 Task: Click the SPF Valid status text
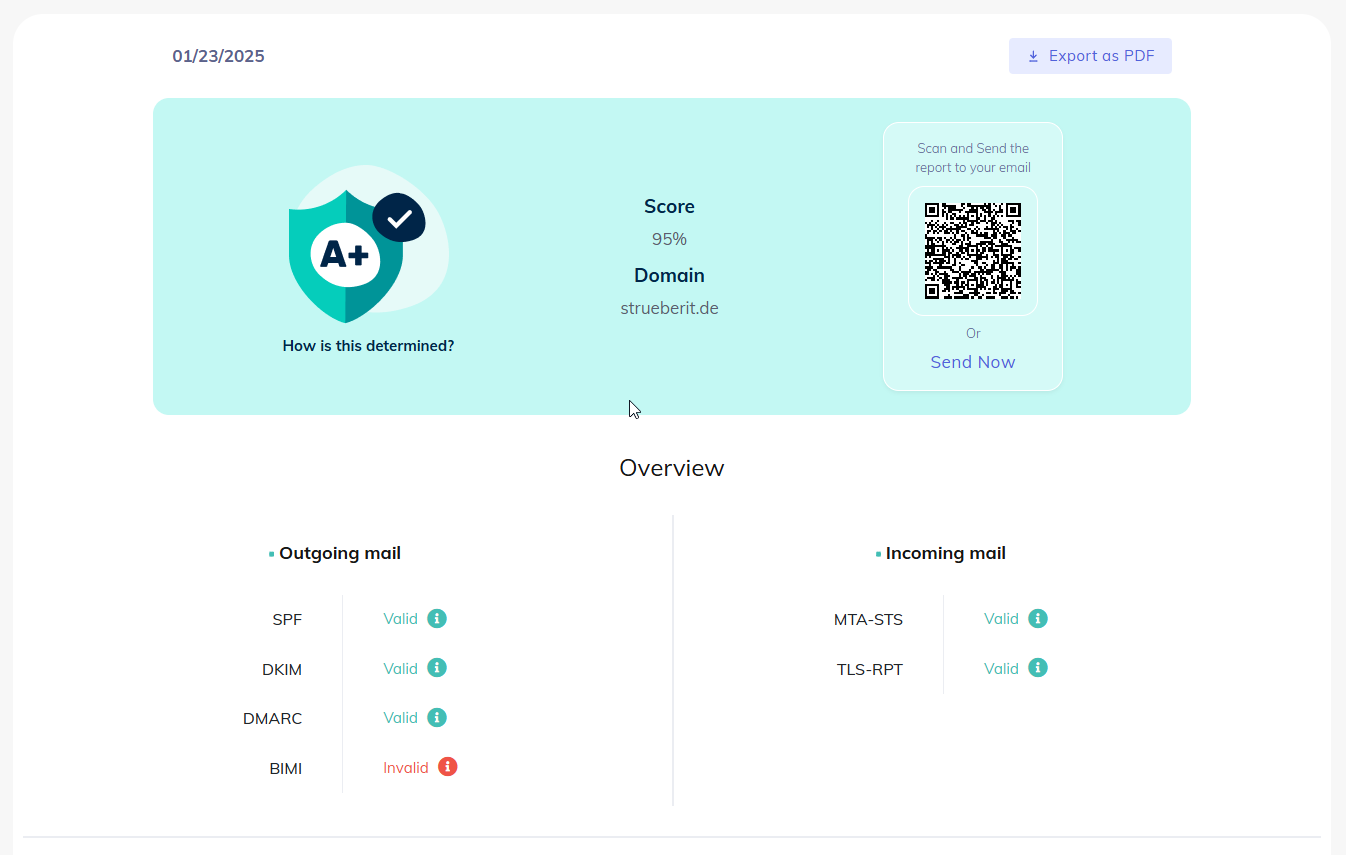coord(400,619)
